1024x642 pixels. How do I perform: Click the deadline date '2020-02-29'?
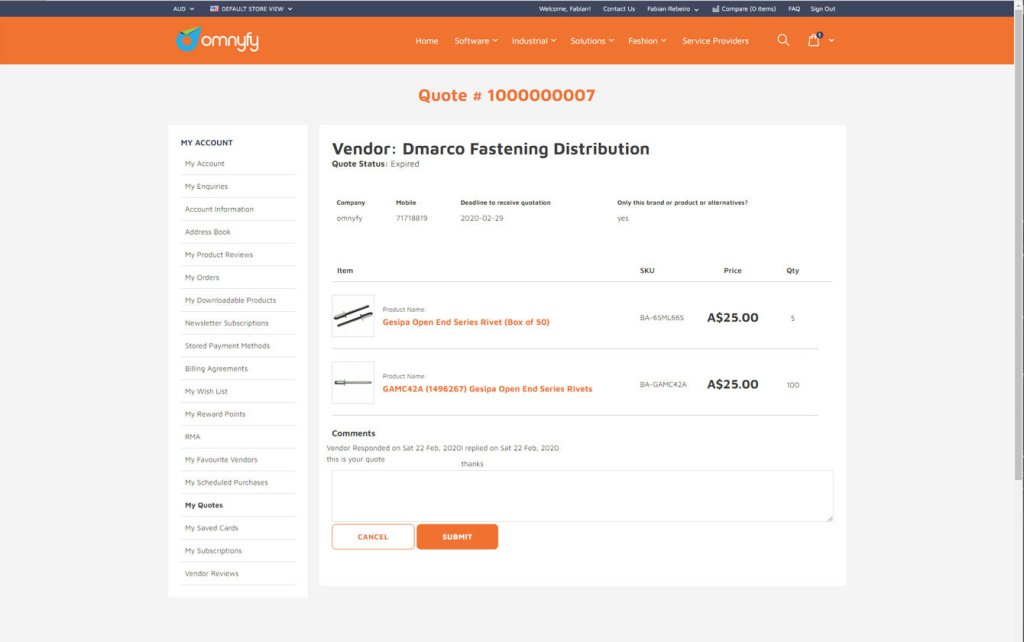click(482, 218)
